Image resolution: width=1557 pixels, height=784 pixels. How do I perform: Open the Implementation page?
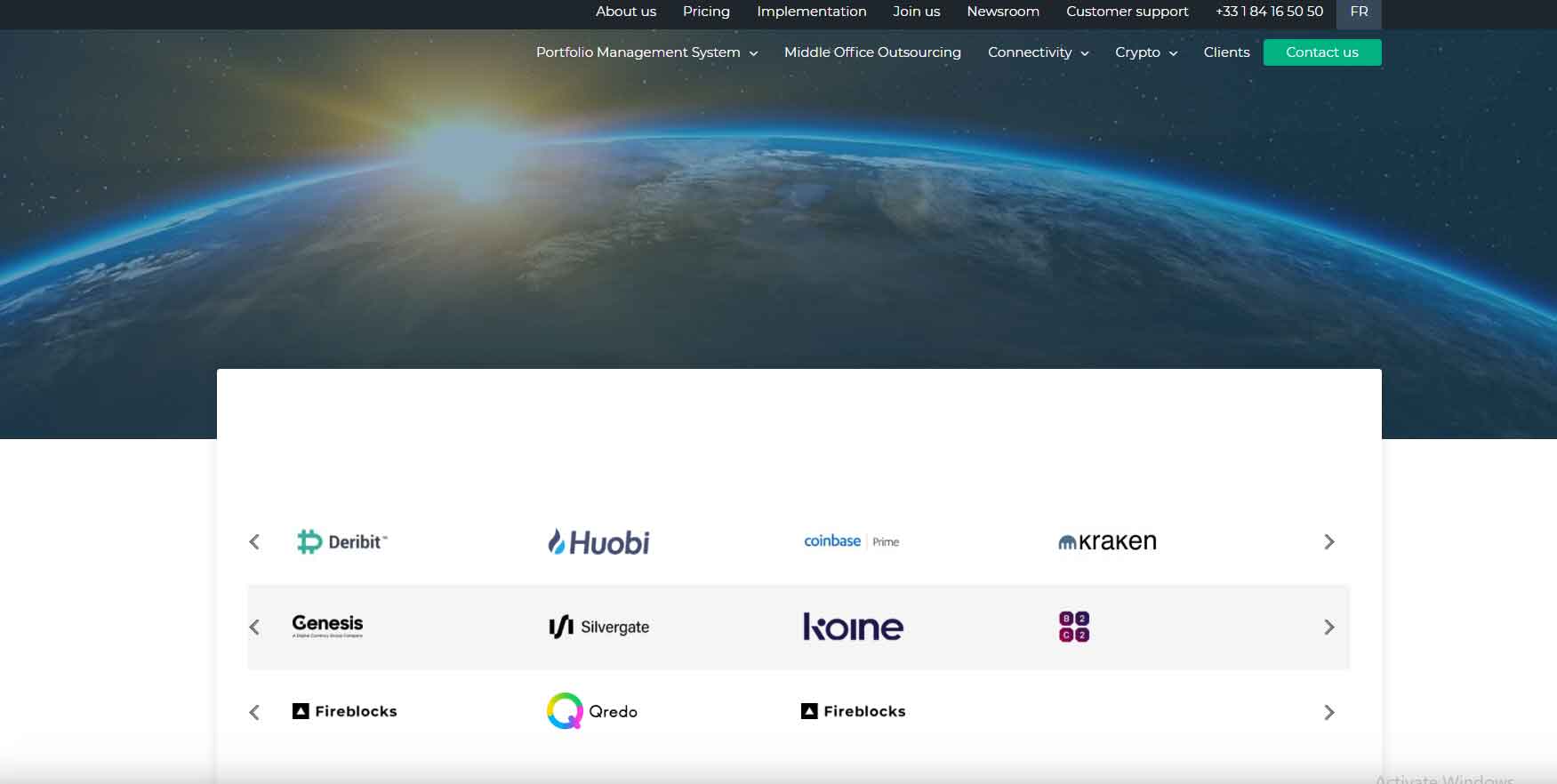[811, 12]
